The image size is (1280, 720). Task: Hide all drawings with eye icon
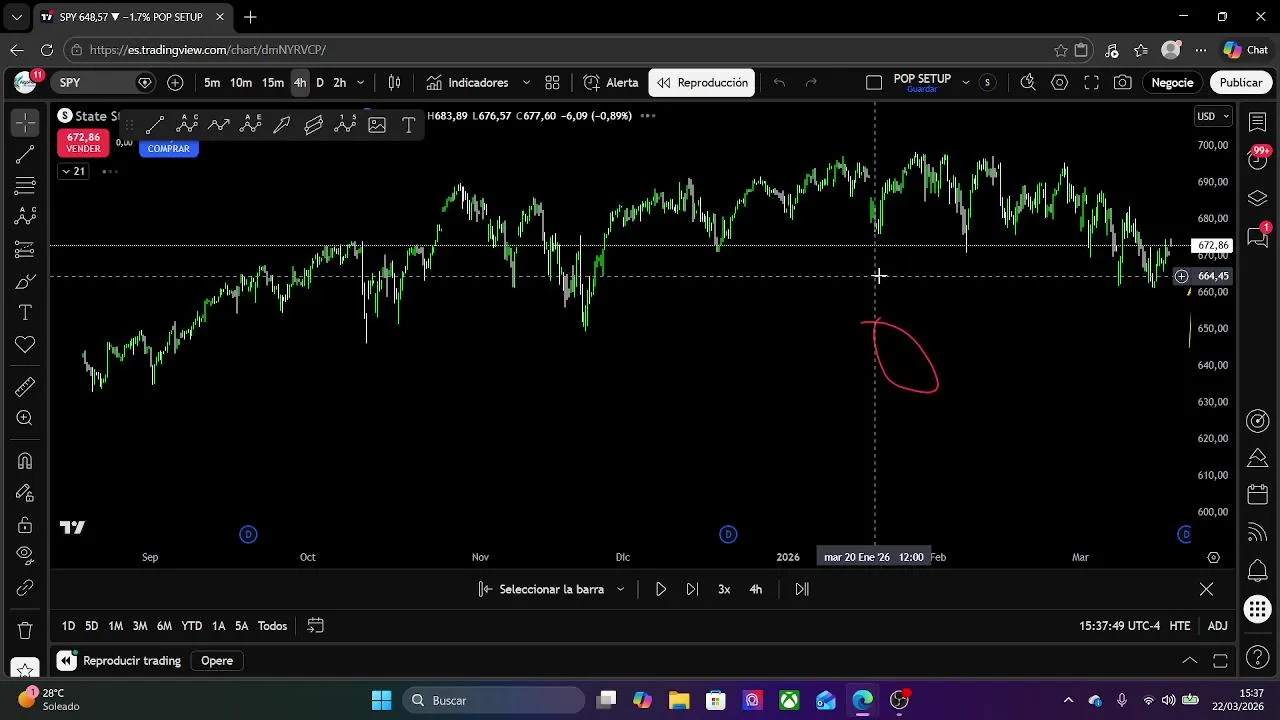(x=25, y=556)
